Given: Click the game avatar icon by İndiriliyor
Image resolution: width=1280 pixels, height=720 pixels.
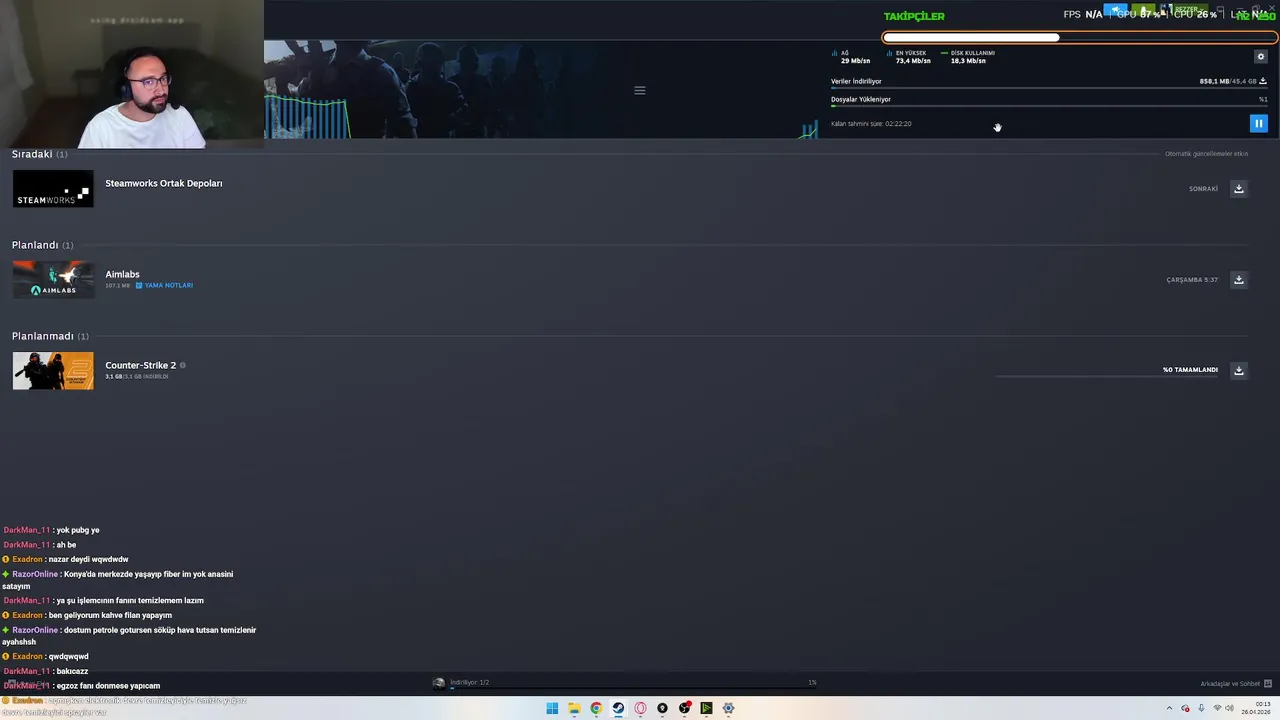Looking at the screenshot, I should coord(439,683).
